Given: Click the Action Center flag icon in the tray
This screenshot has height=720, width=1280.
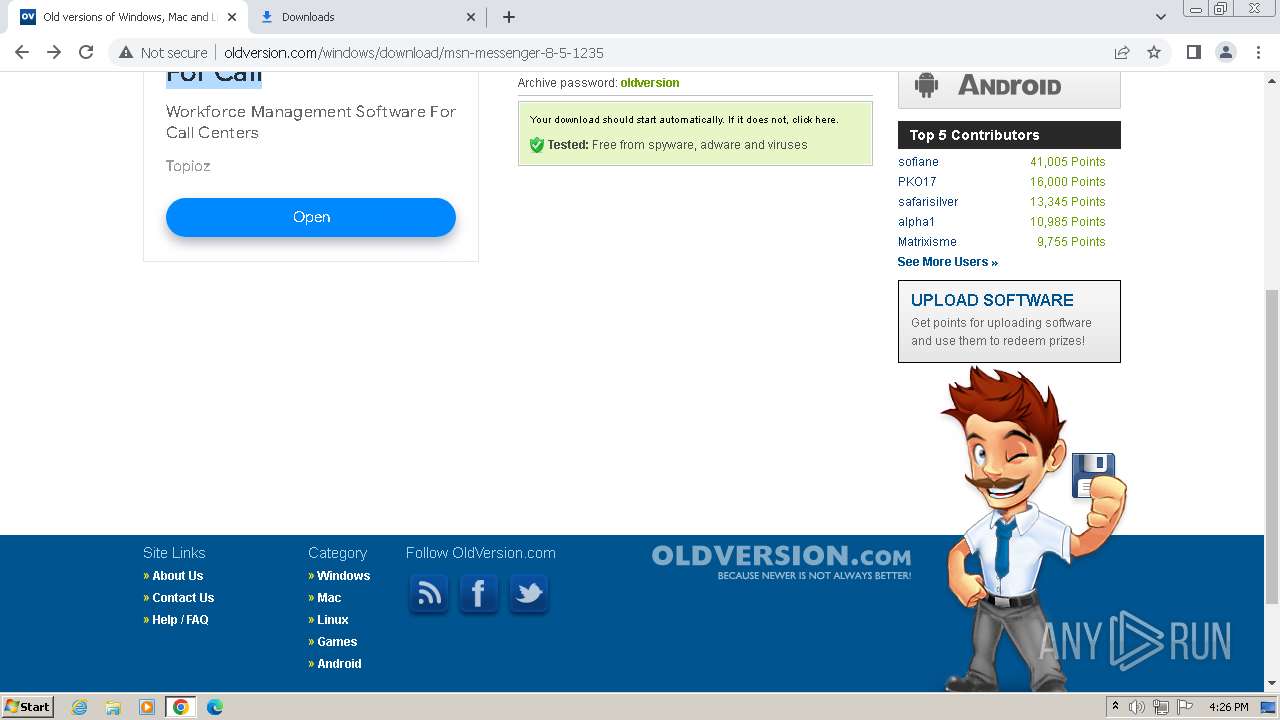Looking at the screenshot, I should tap(1185, 707).
